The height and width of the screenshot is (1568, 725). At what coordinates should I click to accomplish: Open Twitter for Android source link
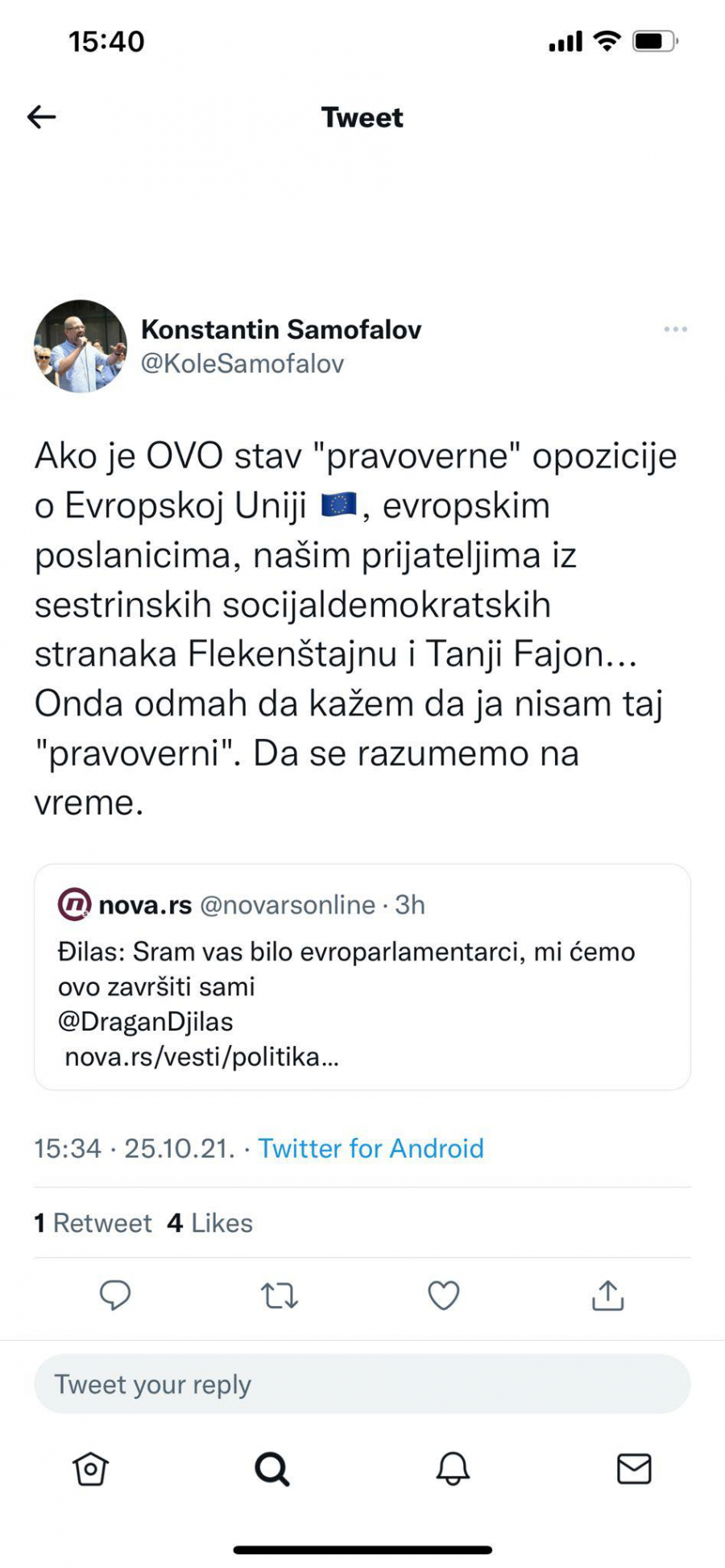370,1148
